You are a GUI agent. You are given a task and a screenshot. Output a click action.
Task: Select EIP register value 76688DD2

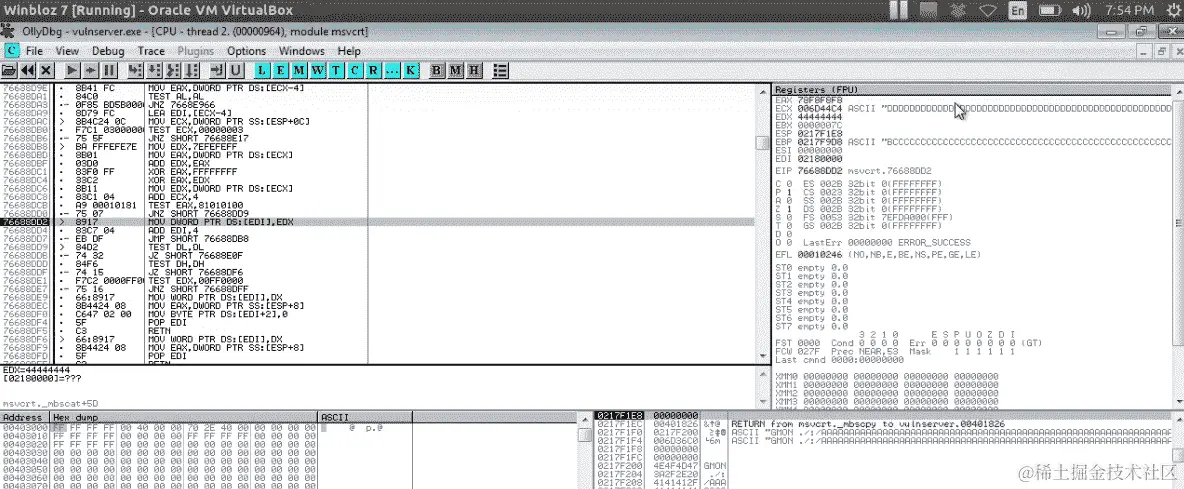[819, 171]
